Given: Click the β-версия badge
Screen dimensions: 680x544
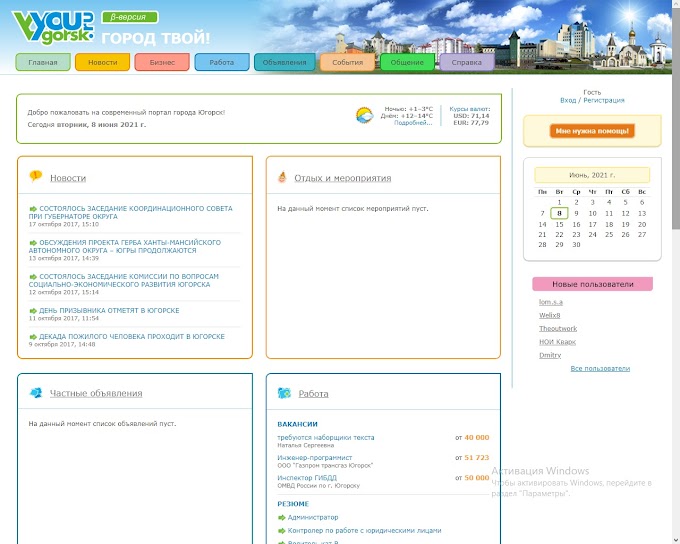Looking at the screenshot, I should [x=130, y=17].
